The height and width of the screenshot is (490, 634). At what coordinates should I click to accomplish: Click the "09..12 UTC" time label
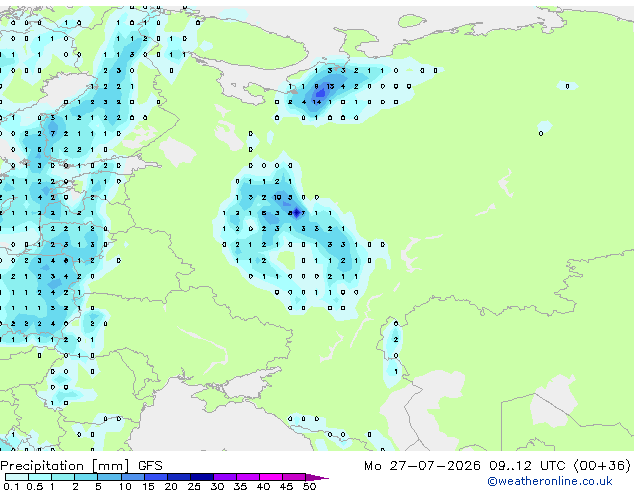[x=527, y=466]
